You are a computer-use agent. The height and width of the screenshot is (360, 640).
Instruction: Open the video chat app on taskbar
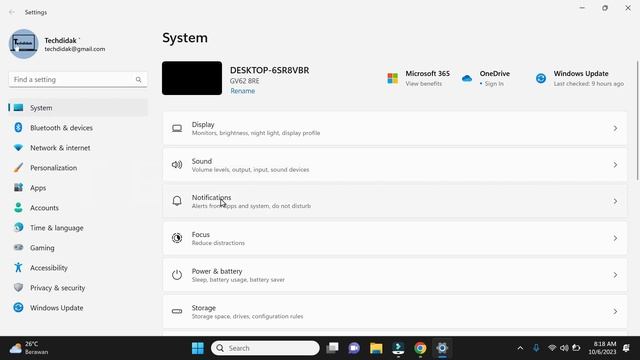[354, 348]
